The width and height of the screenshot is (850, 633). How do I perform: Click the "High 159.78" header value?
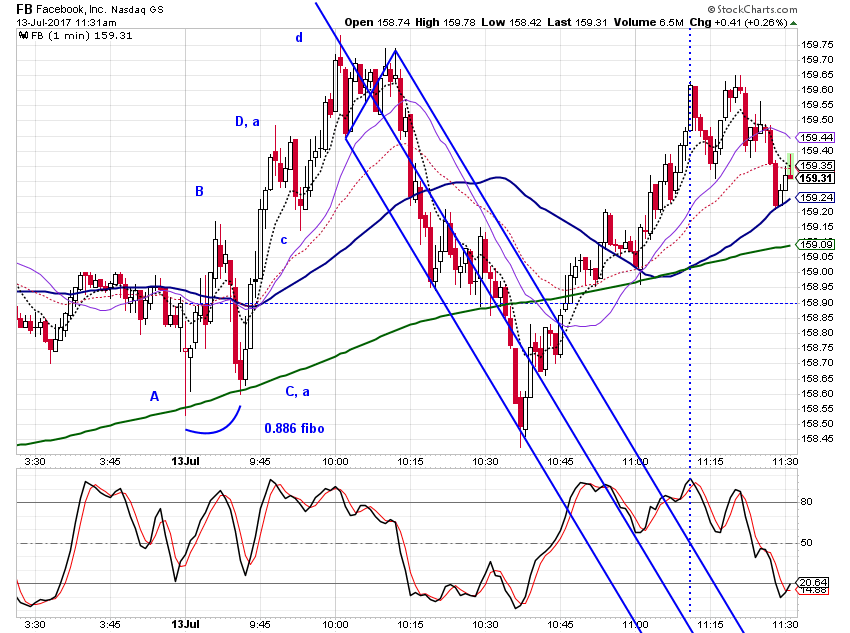click(446, 22)
